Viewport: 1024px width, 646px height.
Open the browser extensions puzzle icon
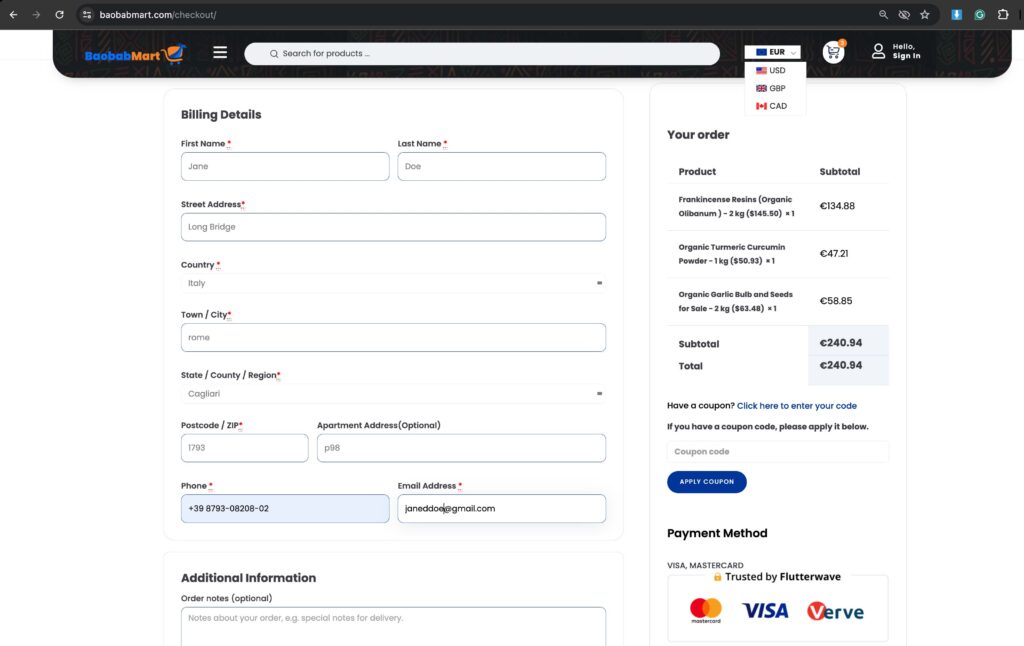(1003, 14)
